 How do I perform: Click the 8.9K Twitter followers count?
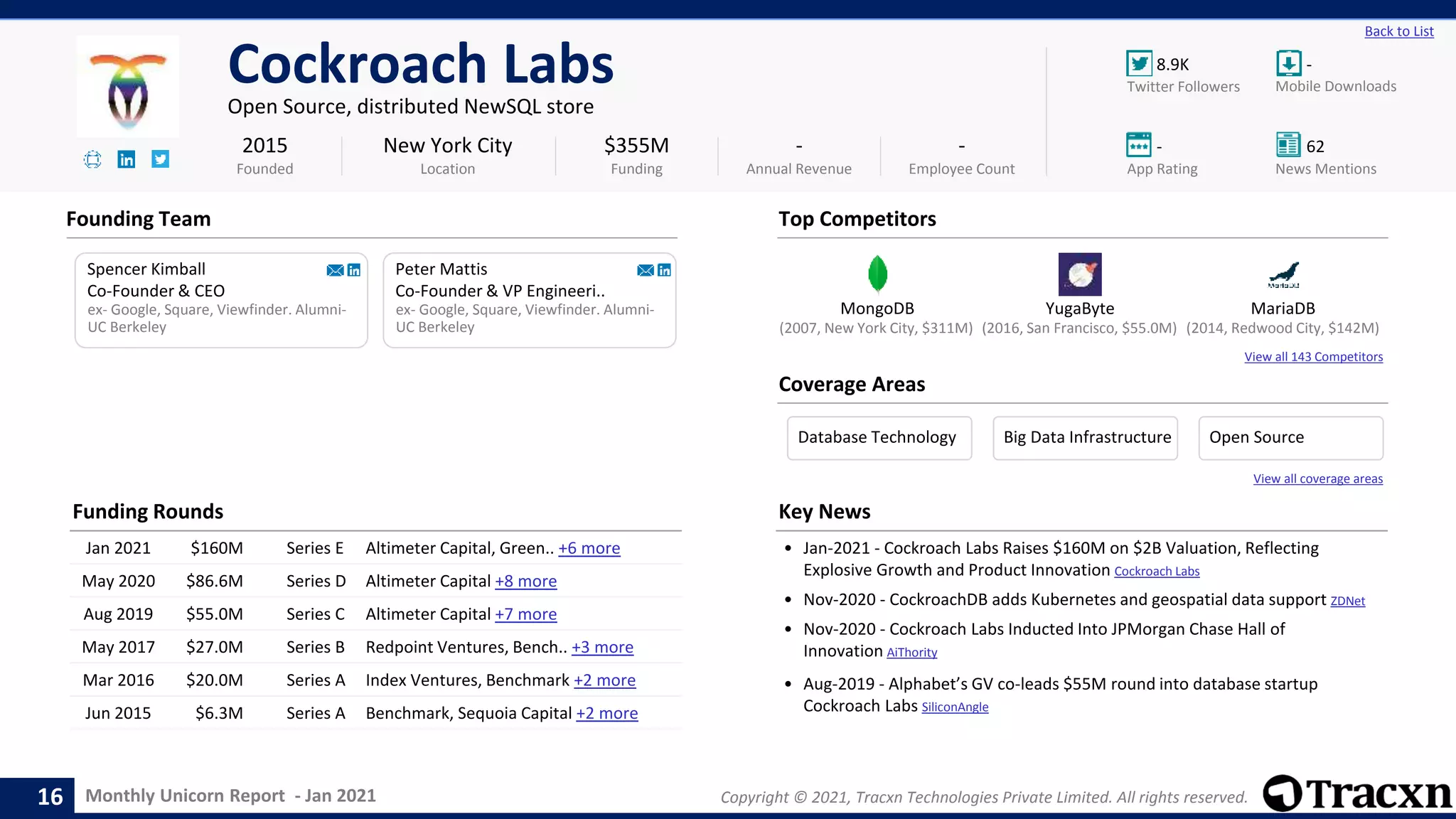(1172, 65)
